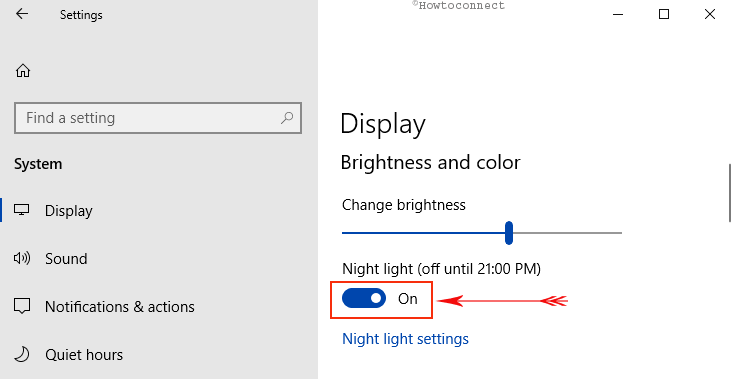731x379 pixels.
Task: Click the Notifications speech bubble icon
Action: click(x=22, y=306)
